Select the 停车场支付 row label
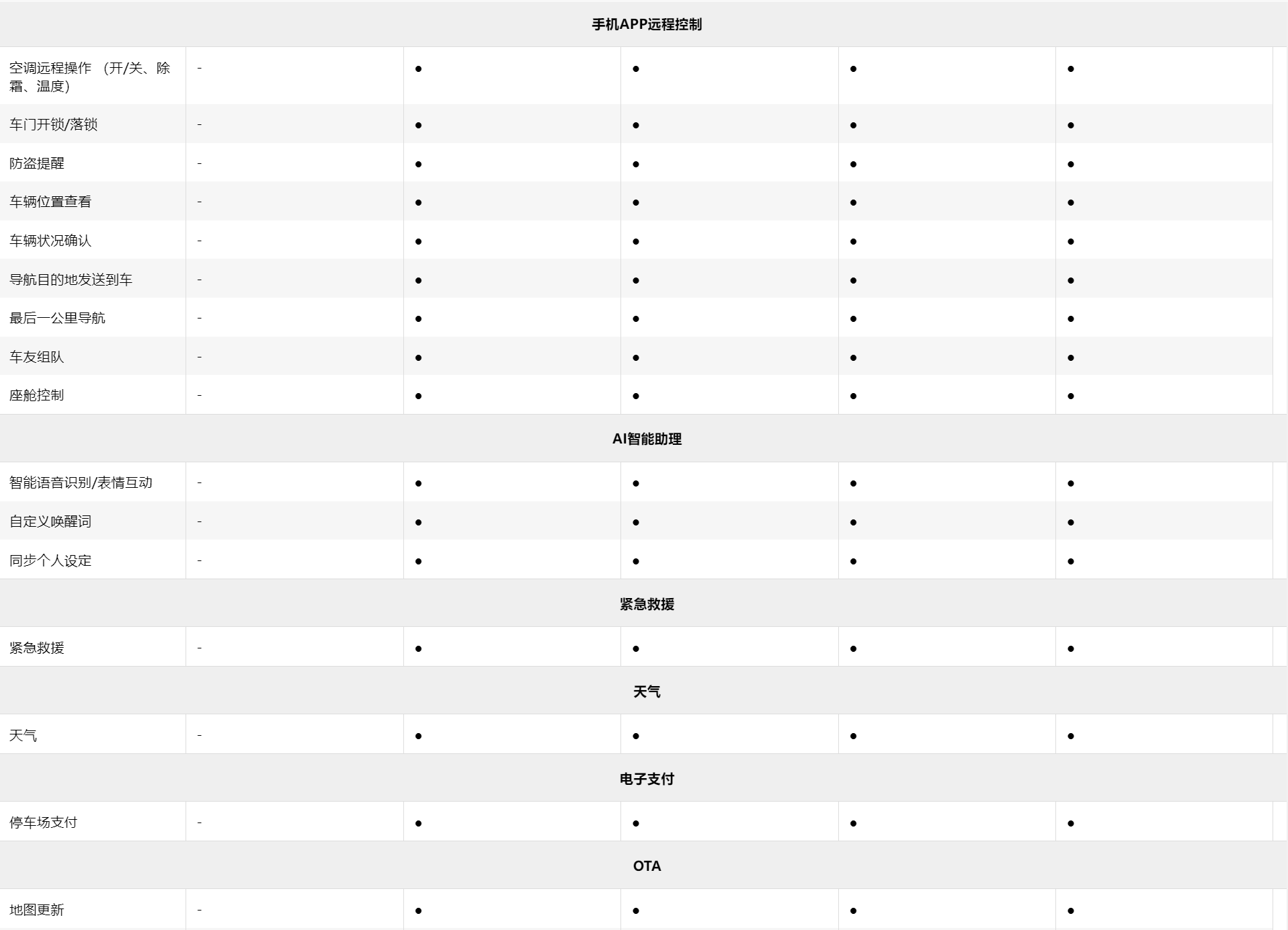Image resolution: width=1288 pixels, height=930 pixels. coord(44,822)
